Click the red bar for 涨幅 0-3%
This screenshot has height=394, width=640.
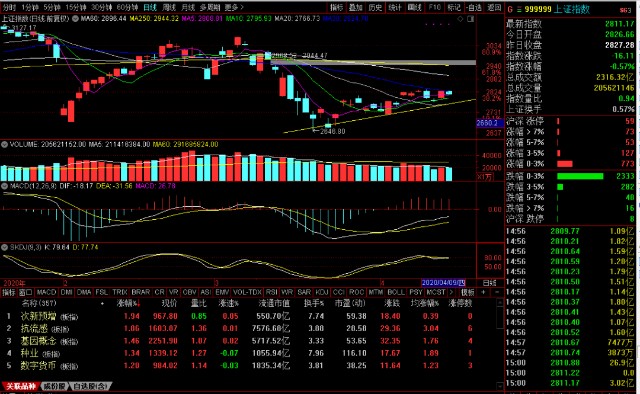click(565, 164)
